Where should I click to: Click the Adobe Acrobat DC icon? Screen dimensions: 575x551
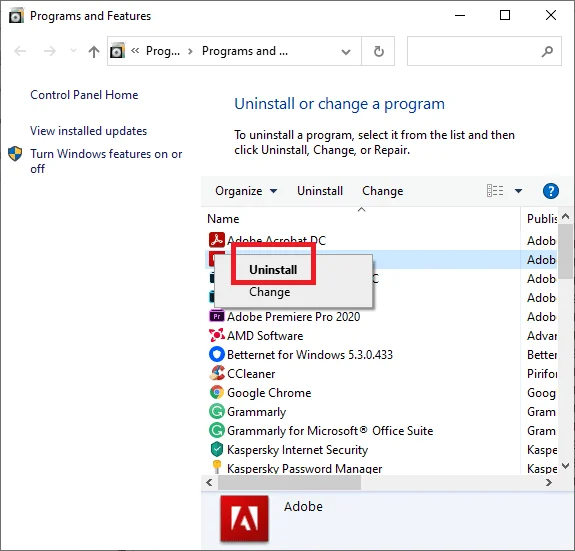click(x=217, y=240)
